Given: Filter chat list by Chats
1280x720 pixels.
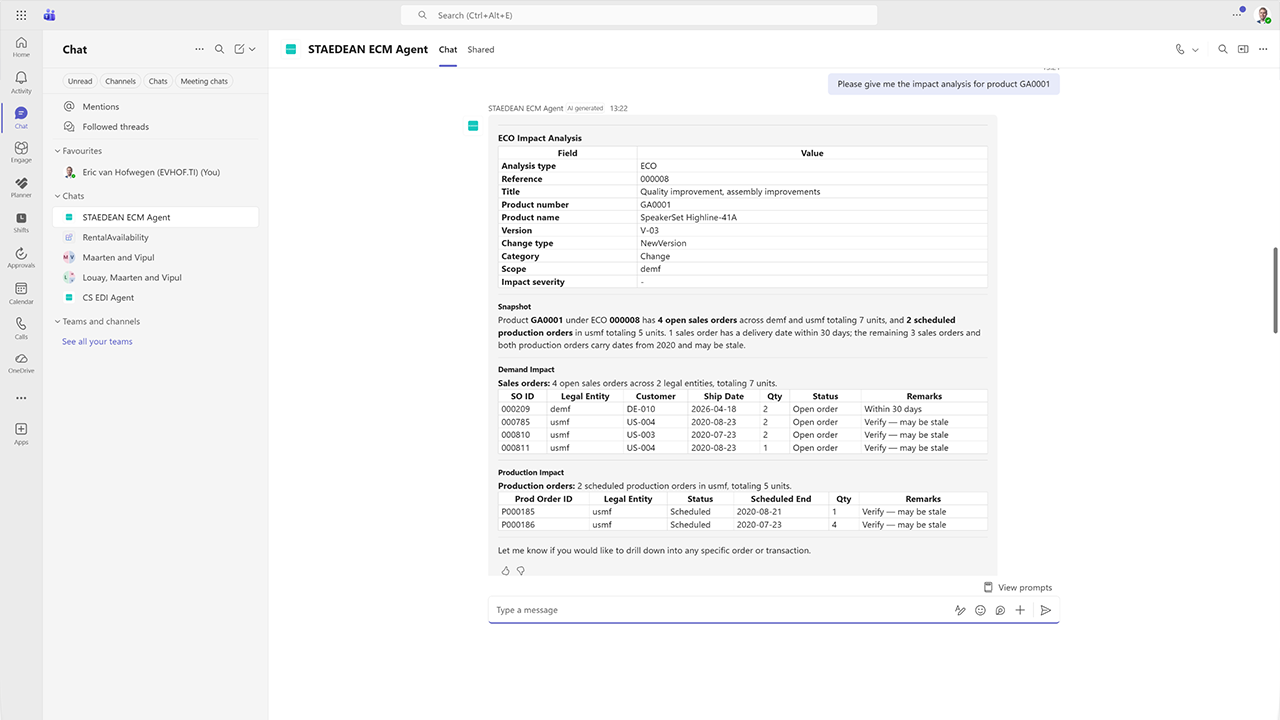Looking at the screenshot, I should (158, 81).
